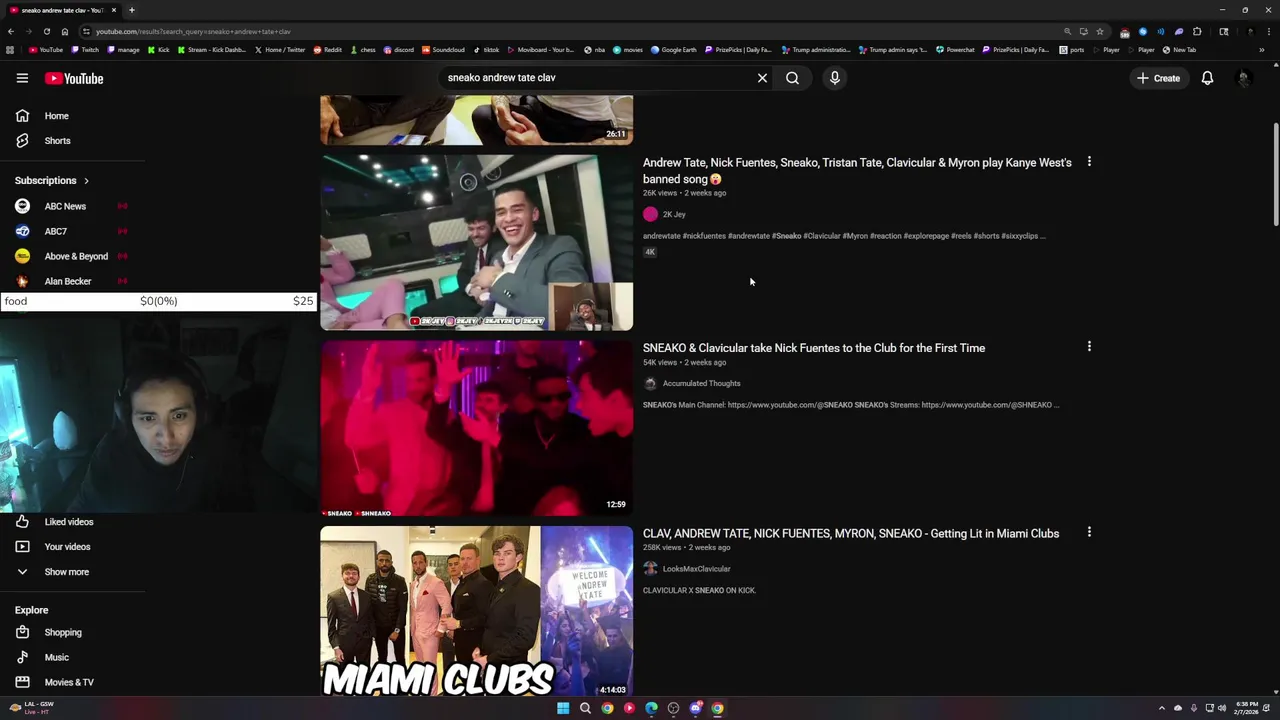
Task: Open the discord bookmark
Action: [398, 50]
